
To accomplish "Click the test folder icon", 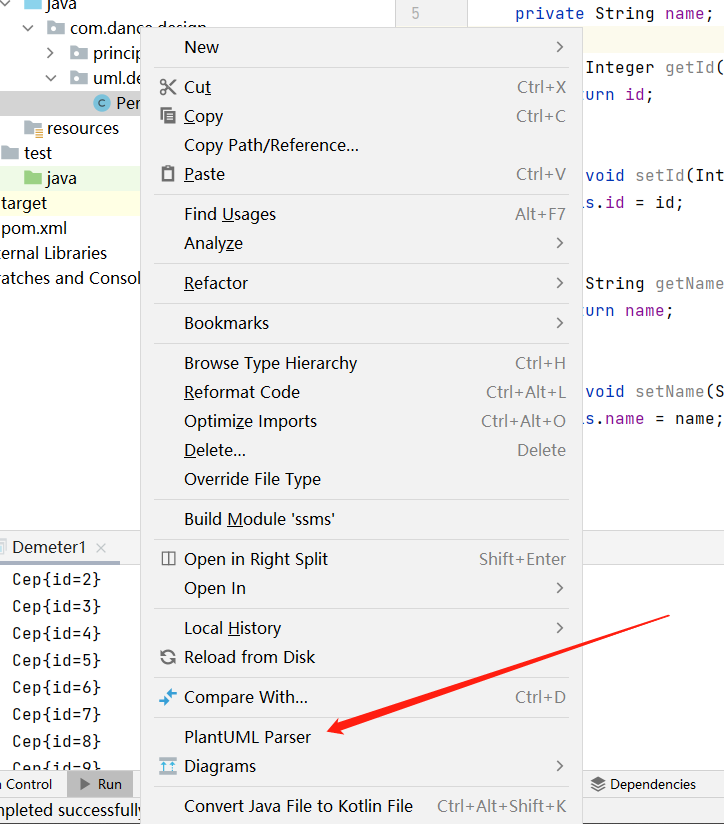I will coord(11,153).
